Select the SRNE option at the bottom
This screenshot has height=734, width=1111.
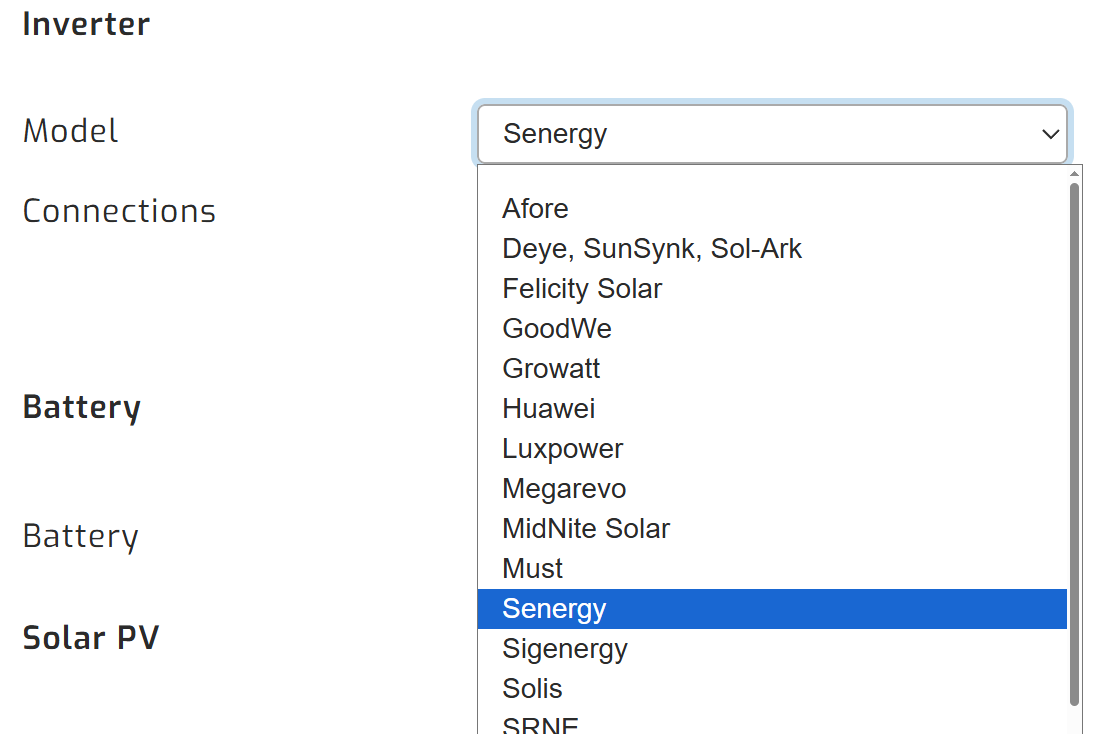click(540, 724)
